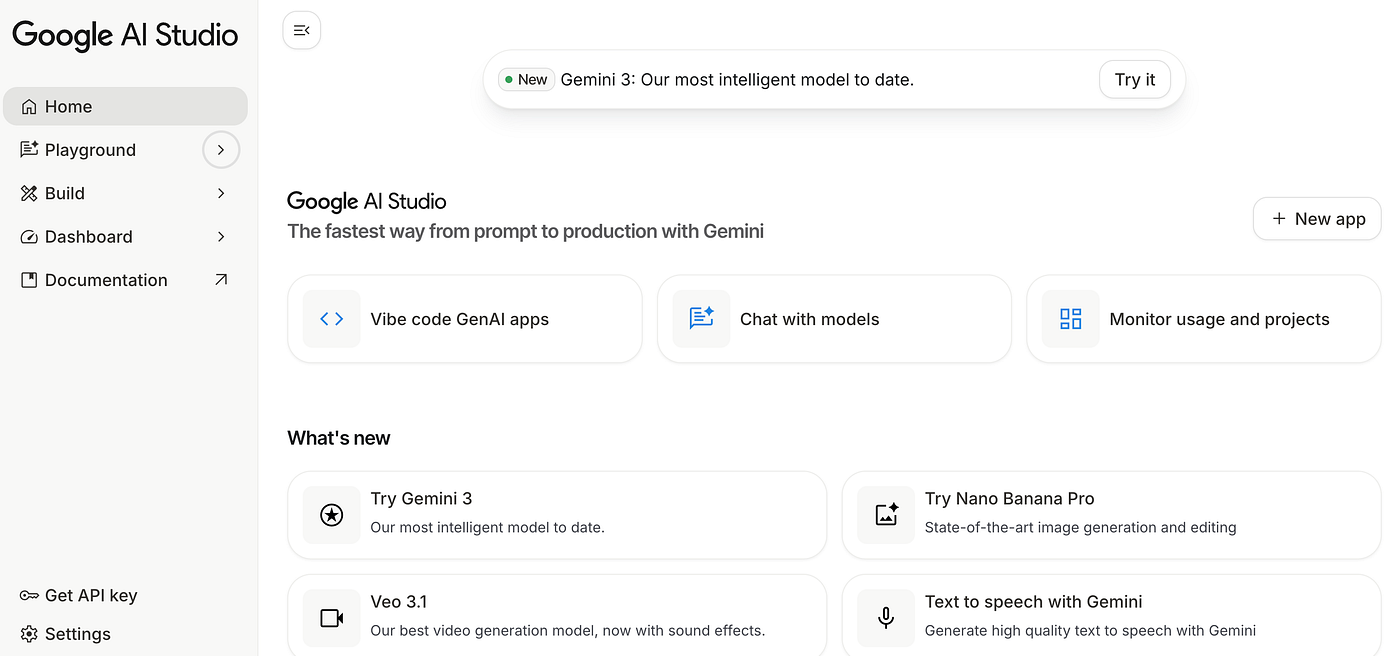Create a New app
The image size is (1400, 656).
(1317, 219)
